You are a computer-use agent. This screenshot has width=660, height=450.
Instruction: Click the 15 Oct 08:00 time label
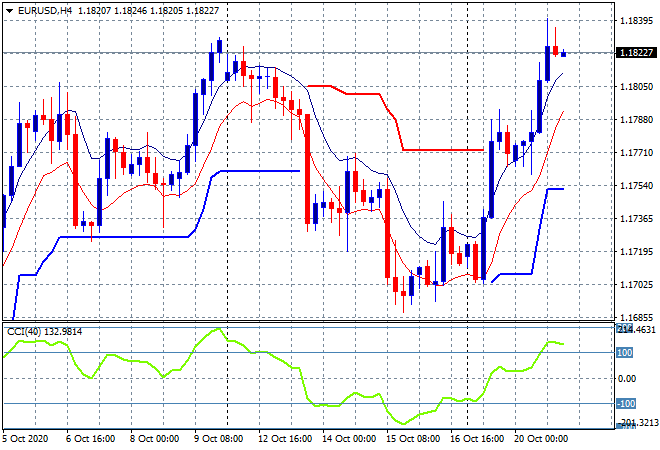(x=413, y=439)
